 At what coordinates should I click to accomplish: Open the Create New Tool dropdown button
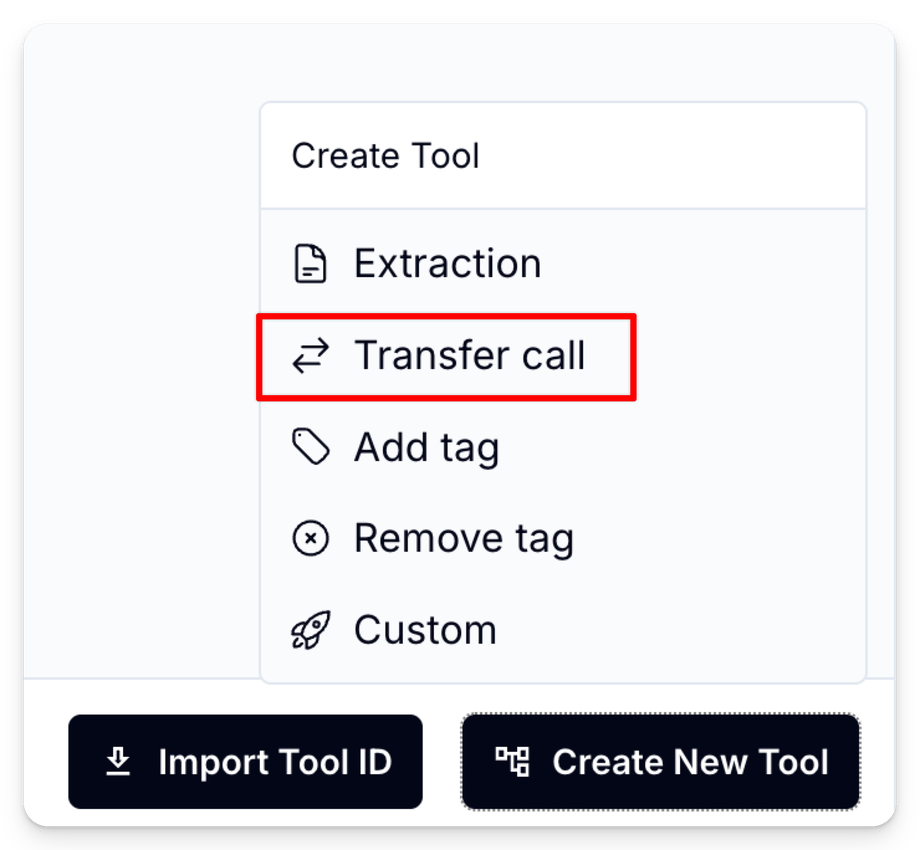(x=660, y=762)
